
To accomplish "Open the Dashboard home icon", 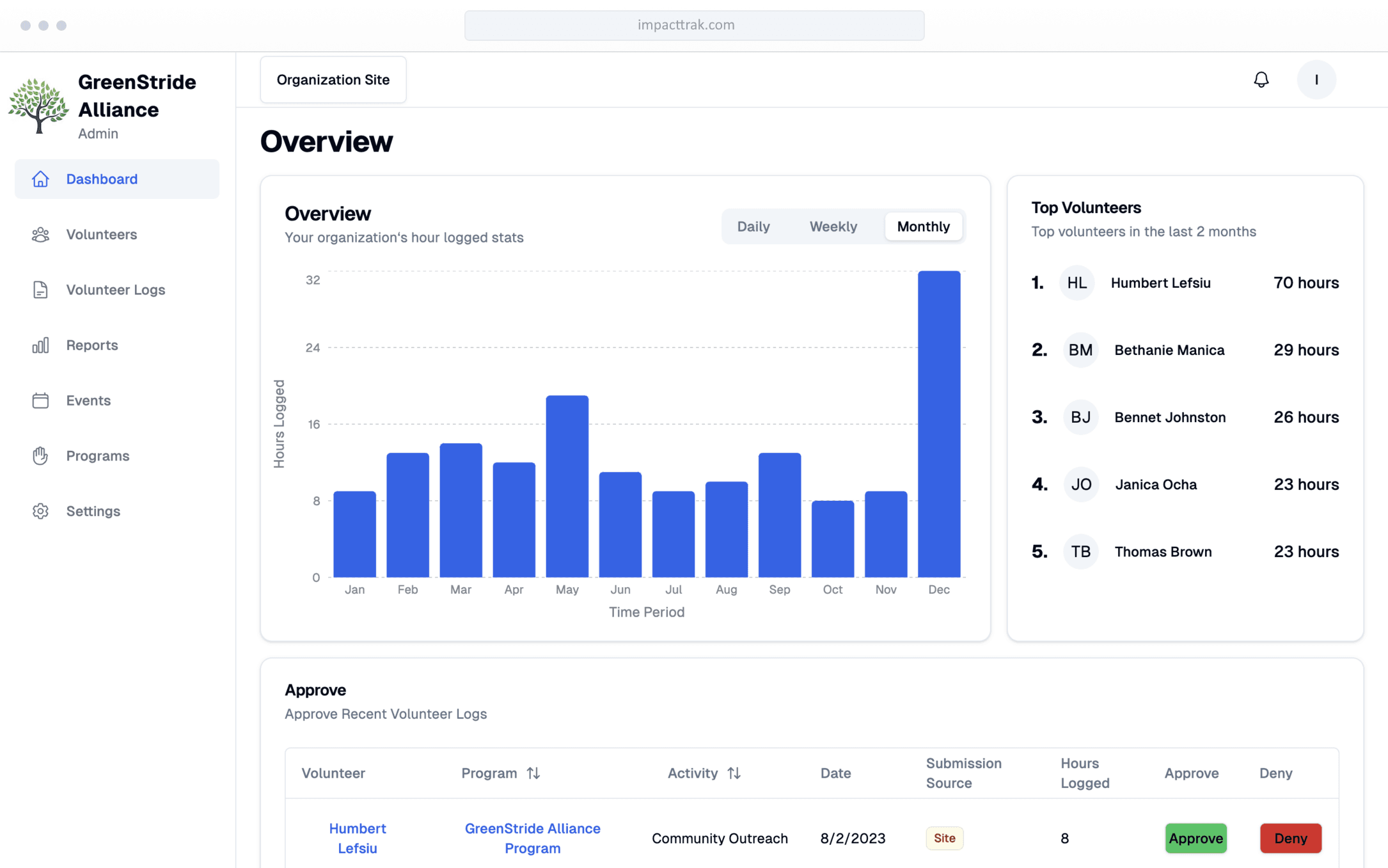I will [x=40, y=179].
